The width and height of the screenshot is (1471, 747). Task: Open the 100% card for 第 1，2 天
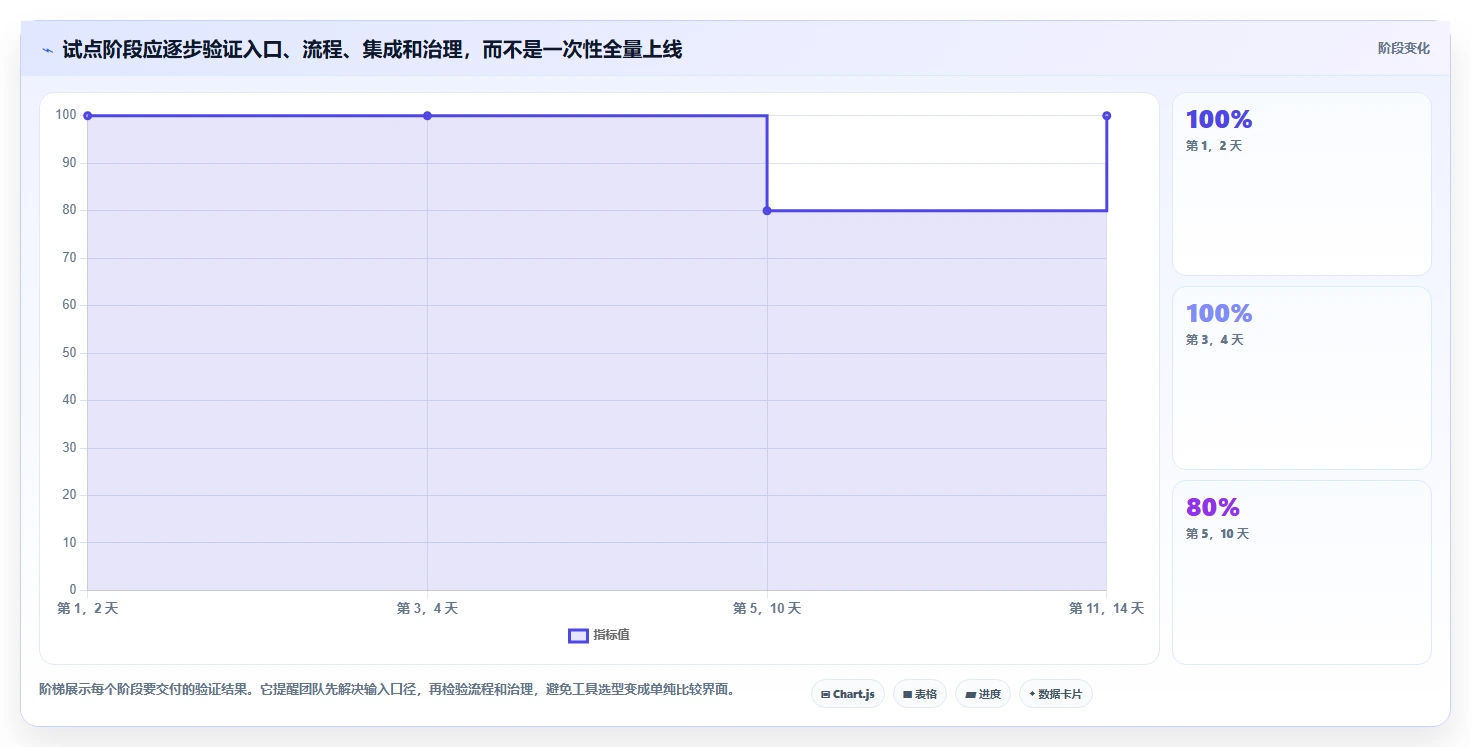click(1301, 184)
